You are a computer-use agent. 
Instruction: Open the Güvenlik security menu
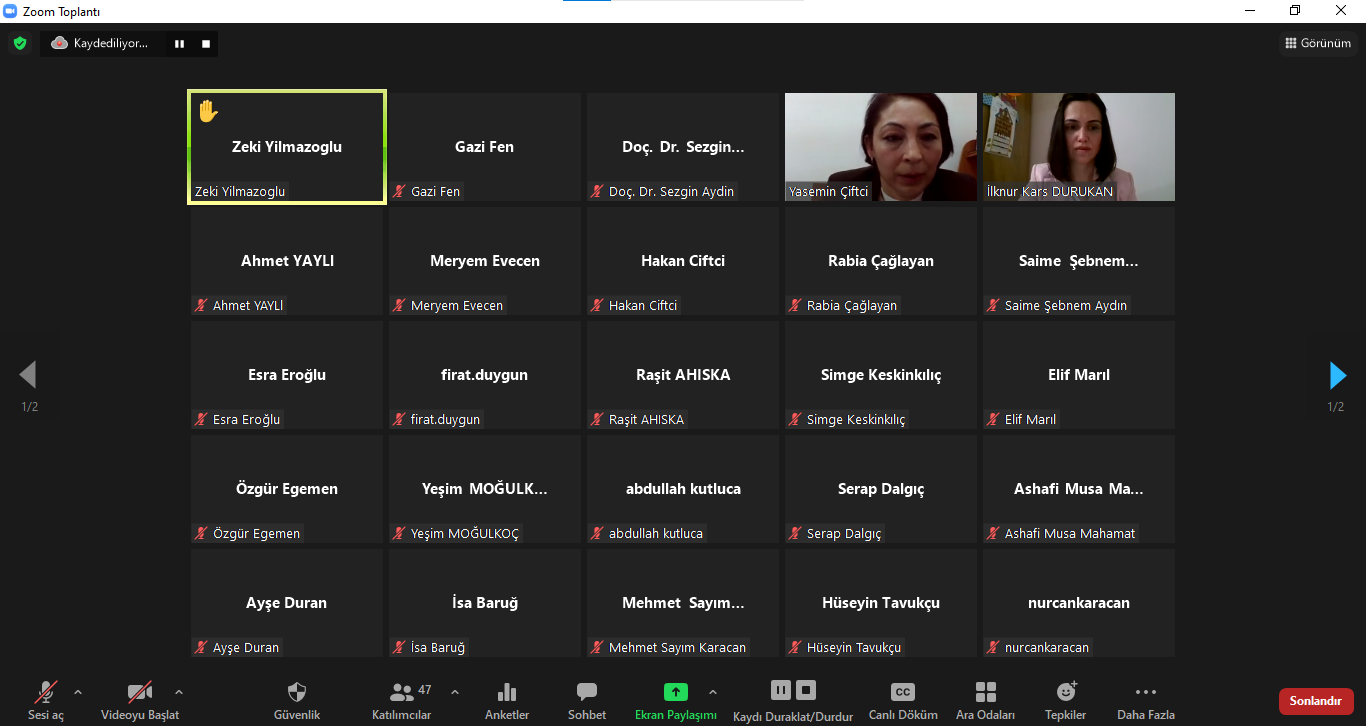(x=297, y=701)
